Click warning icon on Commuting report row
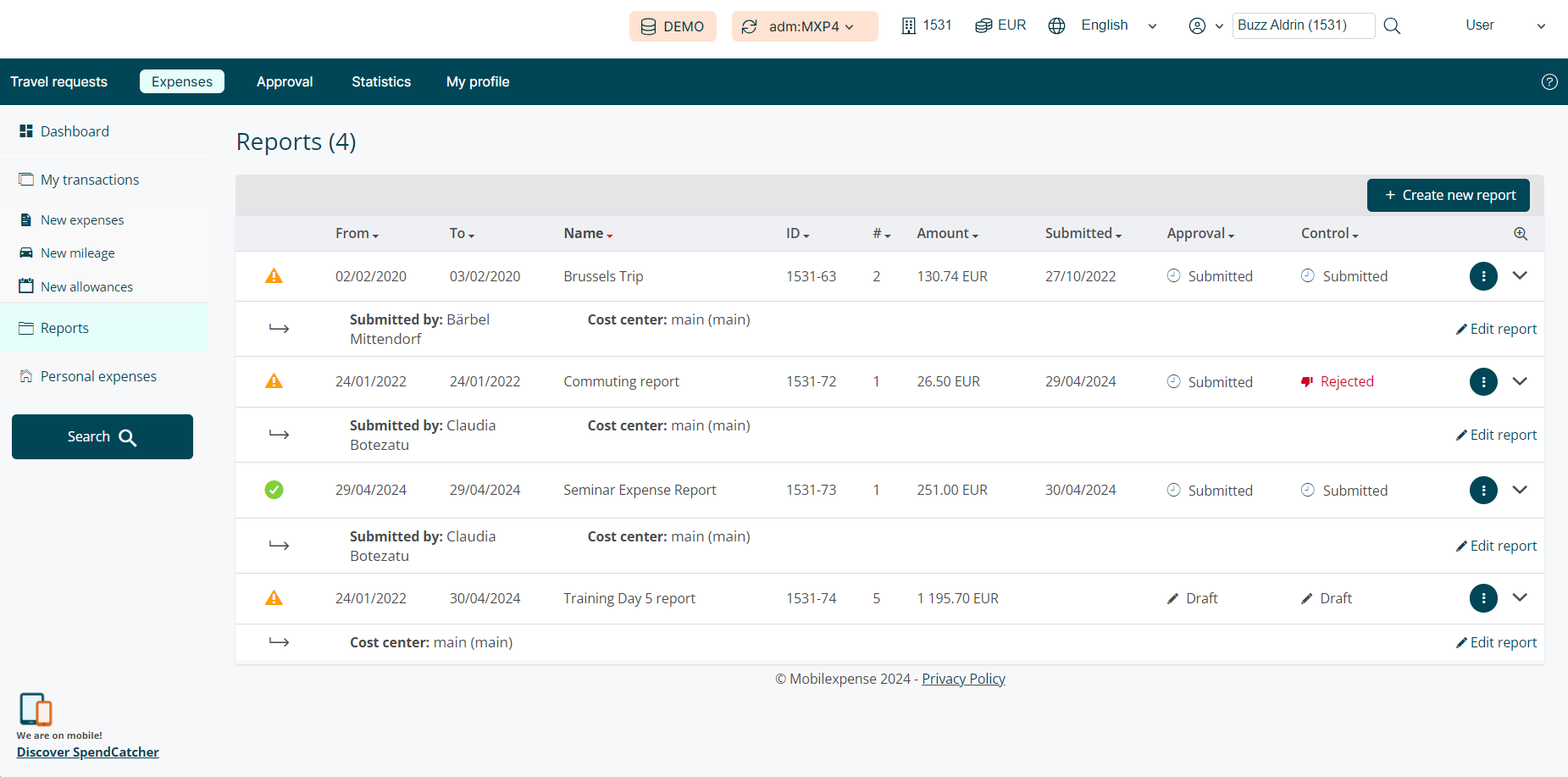This screenshot has height=777, width=1568. tap(274, 381)
